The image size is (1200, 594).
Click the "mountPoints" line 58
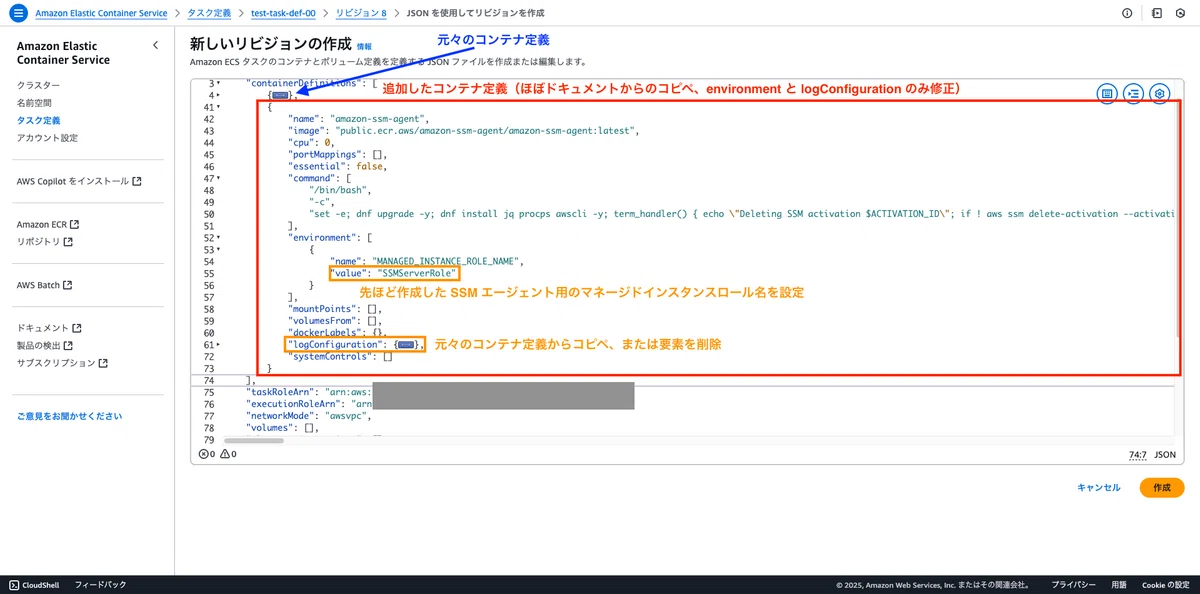[x=333, y=309]
